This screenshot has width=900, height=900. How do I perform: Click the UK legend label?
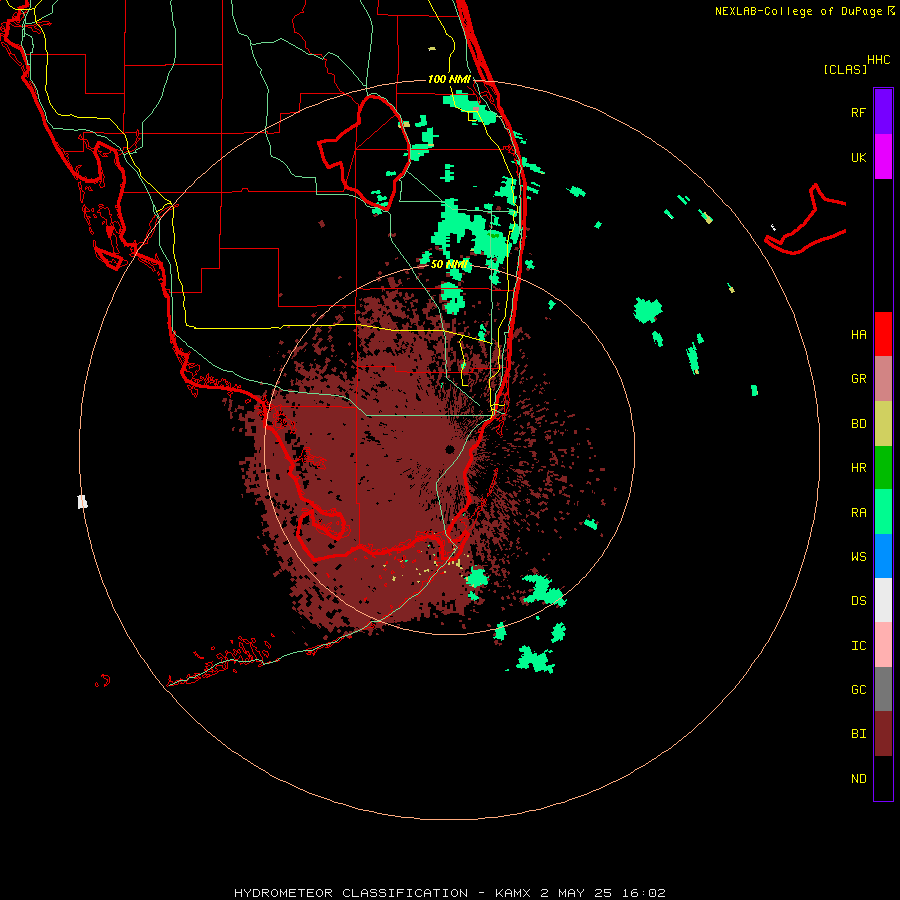(858, 158)
